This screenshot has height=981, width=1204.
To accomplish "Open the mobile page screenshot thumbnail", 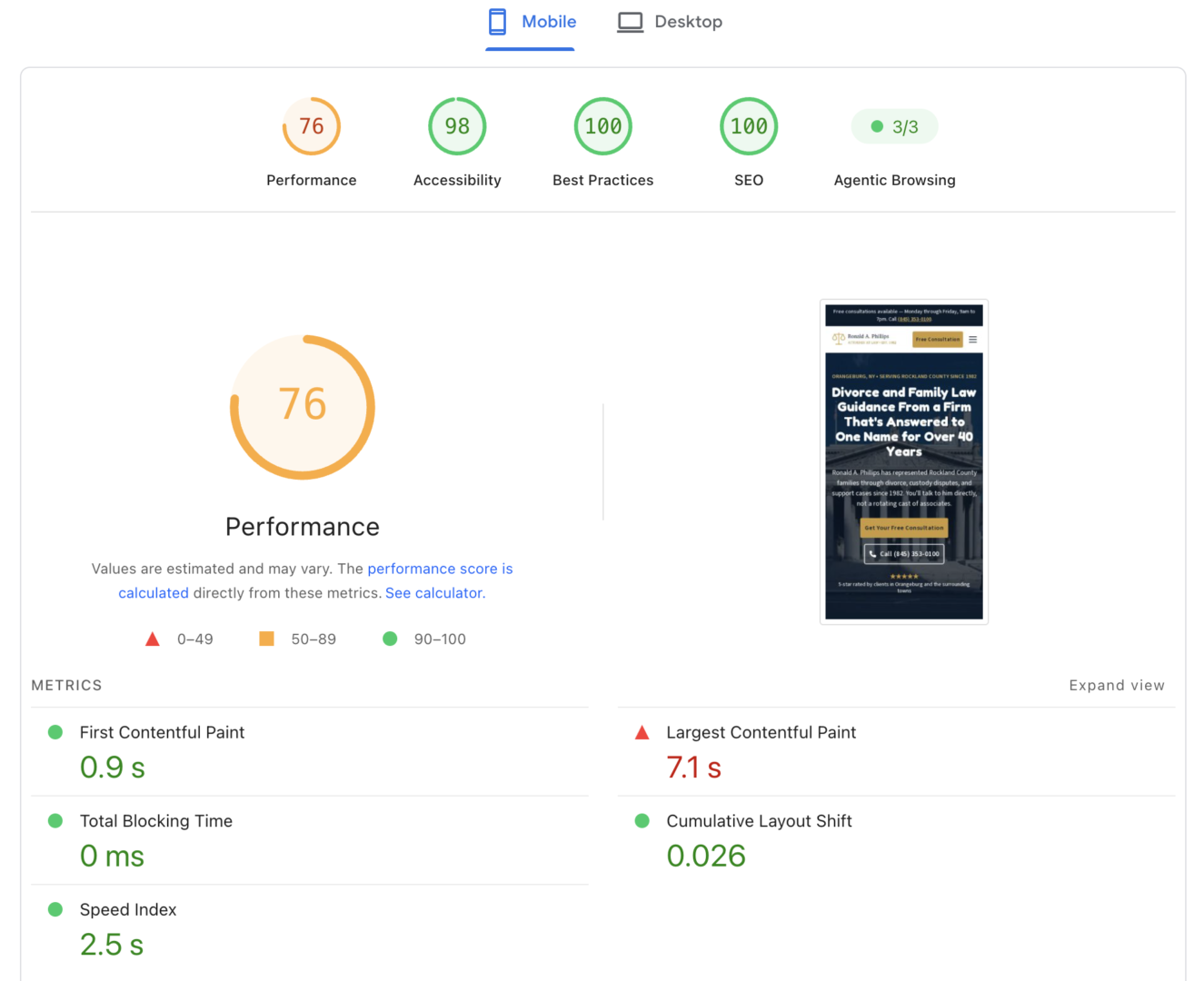I will (904, 461).
